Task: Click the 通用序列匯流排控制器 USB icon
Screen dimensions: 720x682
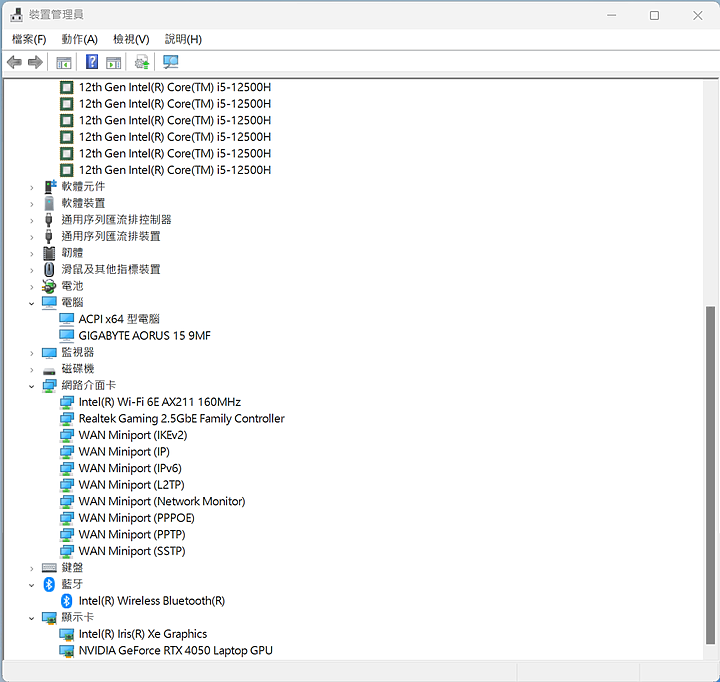Action: tap(49, 220)
